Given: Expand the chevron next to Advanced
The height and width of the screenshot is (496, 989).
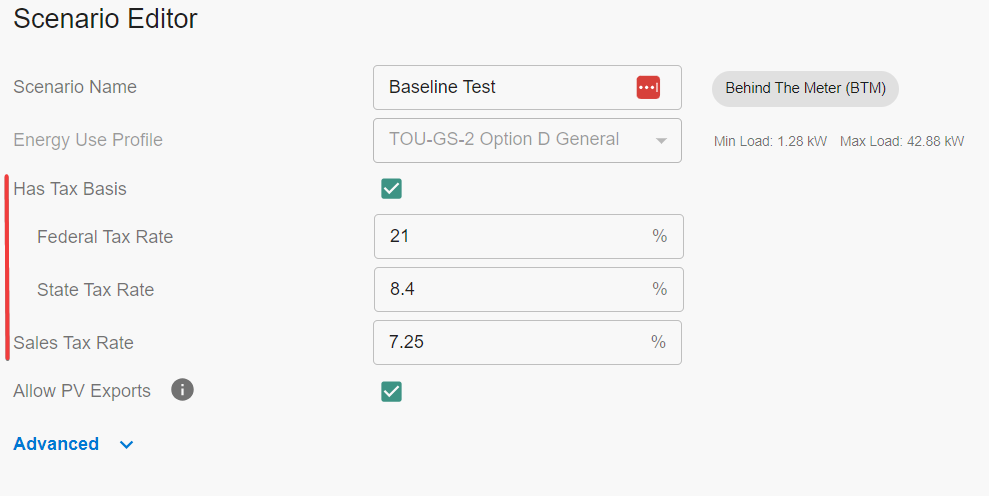Looking at the screenshot, I should point(127,445).
